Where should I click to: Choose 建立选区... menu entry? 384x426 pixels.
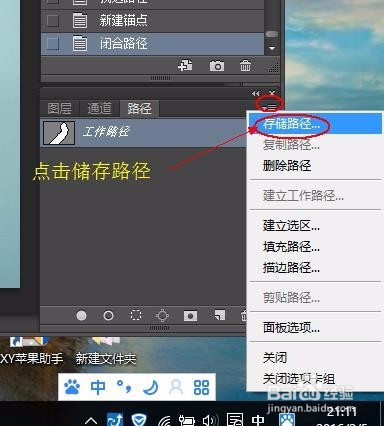pyautogui.click(x=315, y=226)
